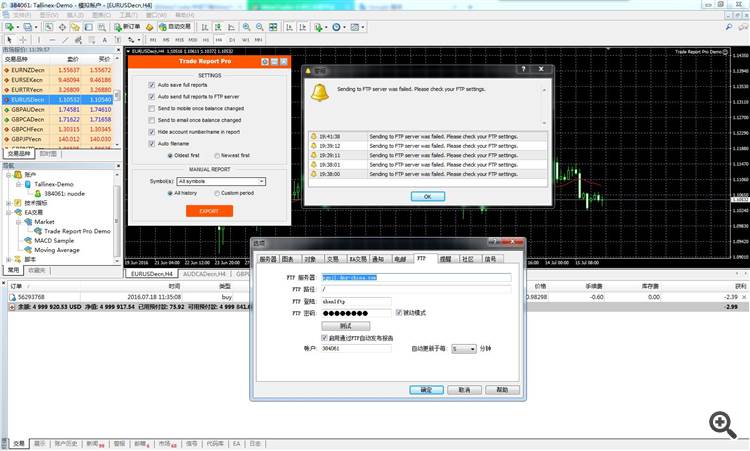750x451 pixels.
Task: Expand the scripts tree node at Navigator bottom
Action: [x=9, y=259]
